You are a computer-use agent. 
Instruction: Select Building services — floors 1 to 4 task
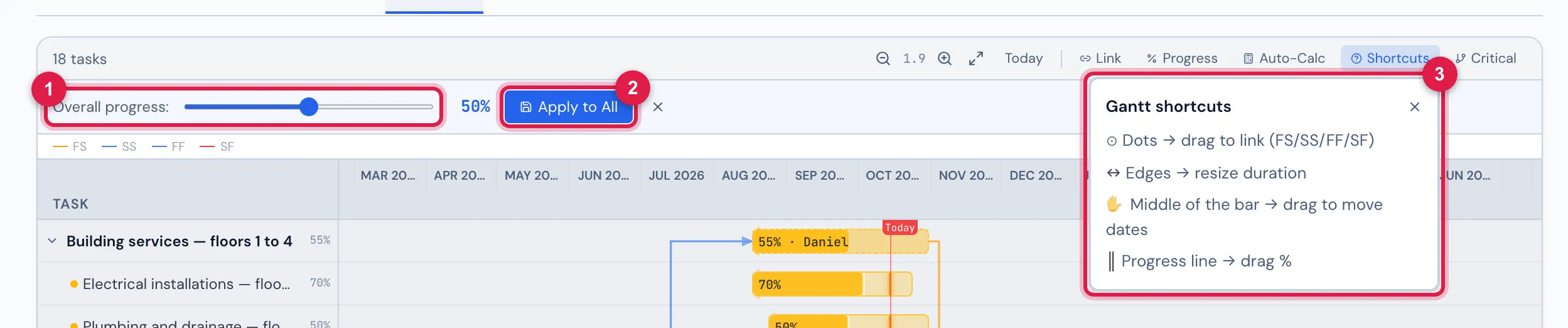(x=180, y=241)
